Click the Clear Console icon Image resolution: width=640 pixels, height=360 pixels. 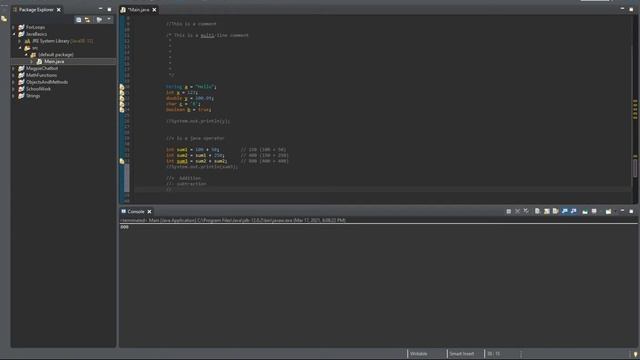538,211
